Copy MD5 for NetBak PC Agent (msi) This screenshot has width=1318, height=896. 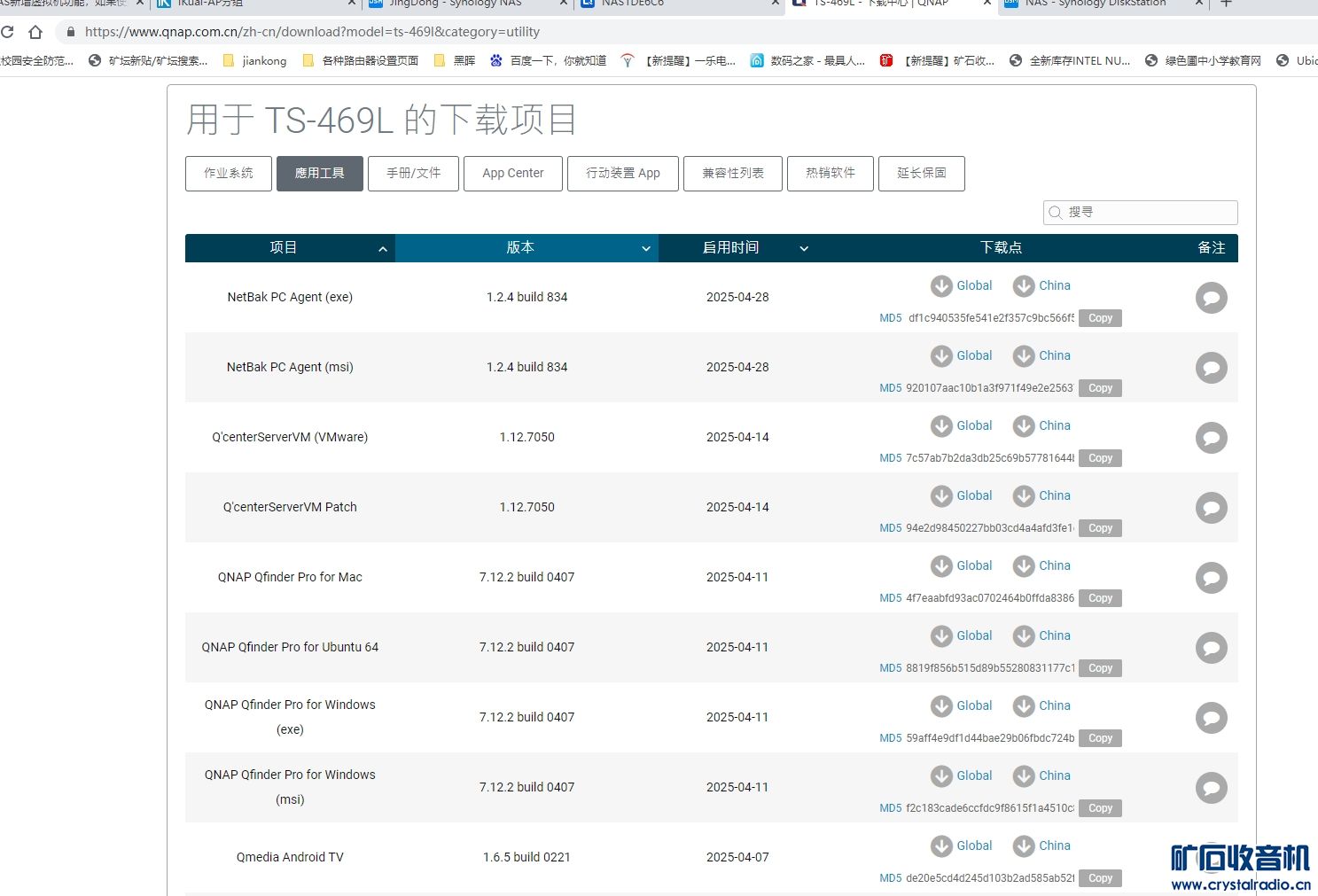(x=1100, y=388)
